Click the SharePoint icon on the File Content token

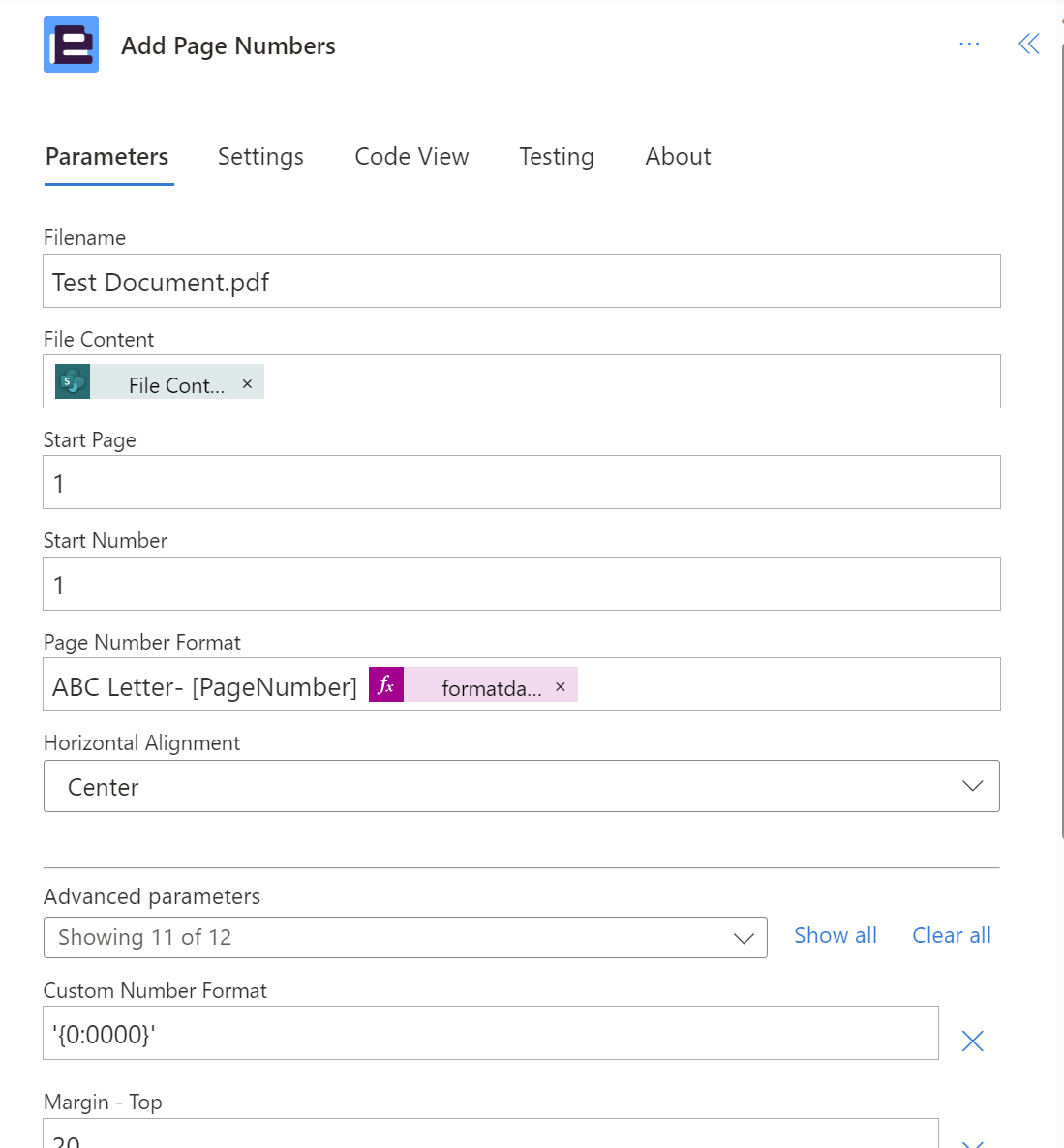73,381
